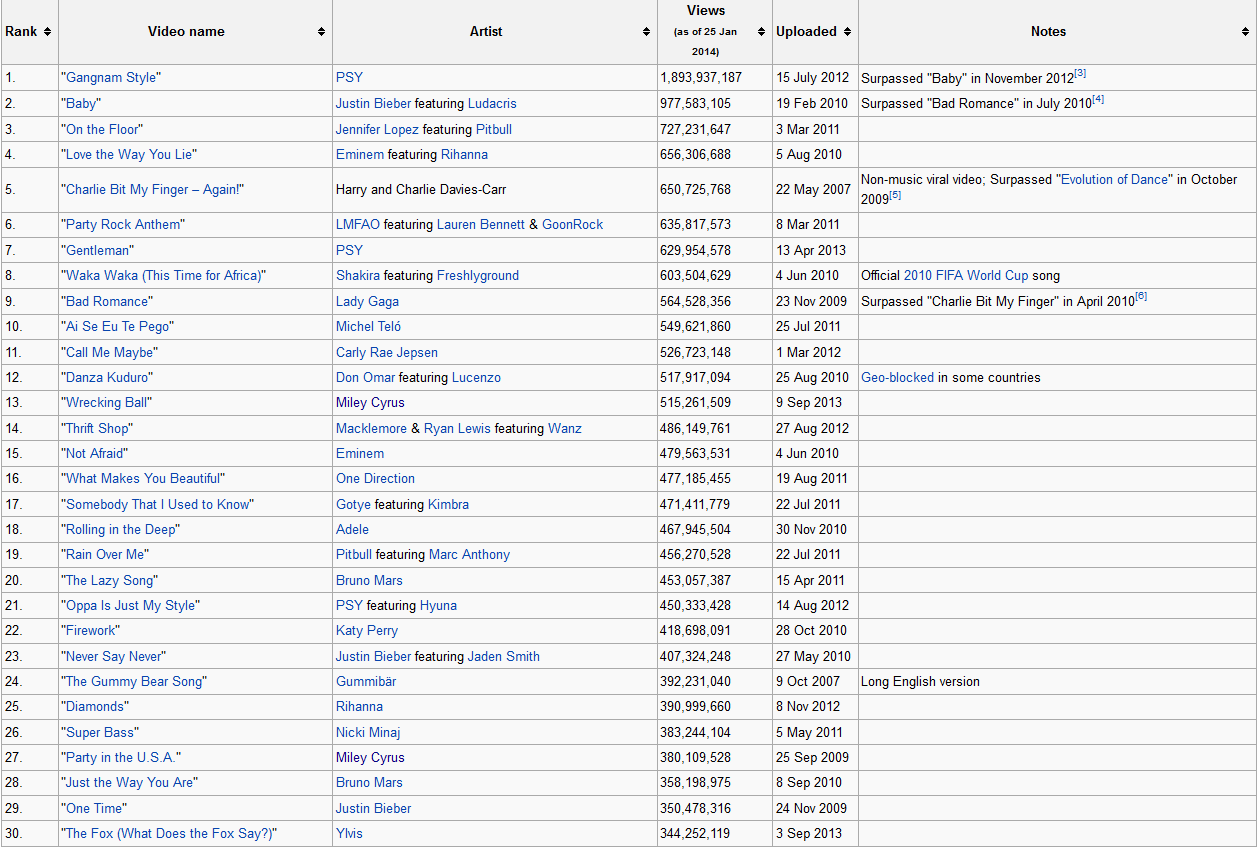Open the Lady Gaga artist page
1257x847 pixels.
pos(367,302)
